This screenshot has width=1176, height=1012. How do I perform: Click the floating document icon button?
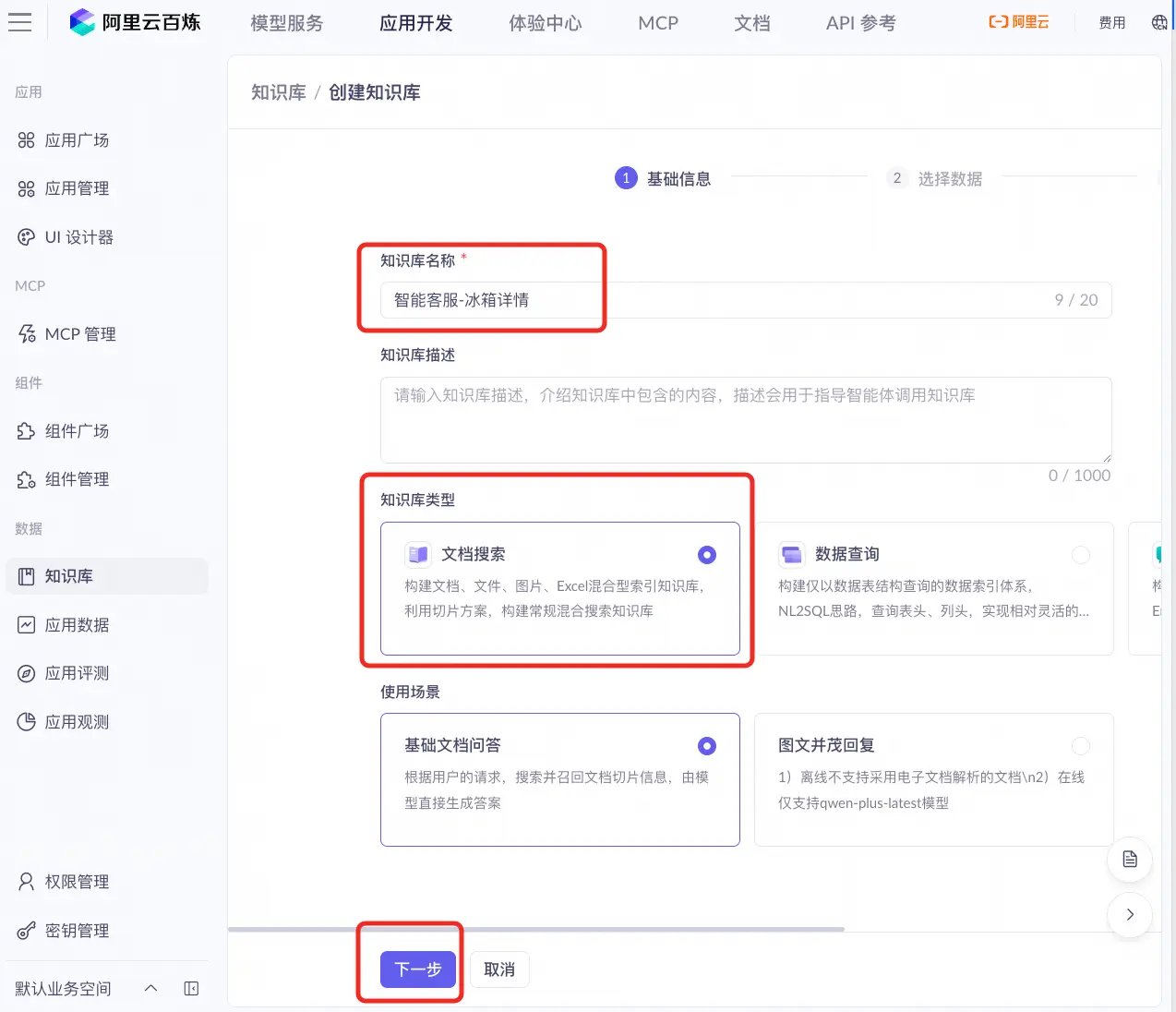(x=1130, y=860)
